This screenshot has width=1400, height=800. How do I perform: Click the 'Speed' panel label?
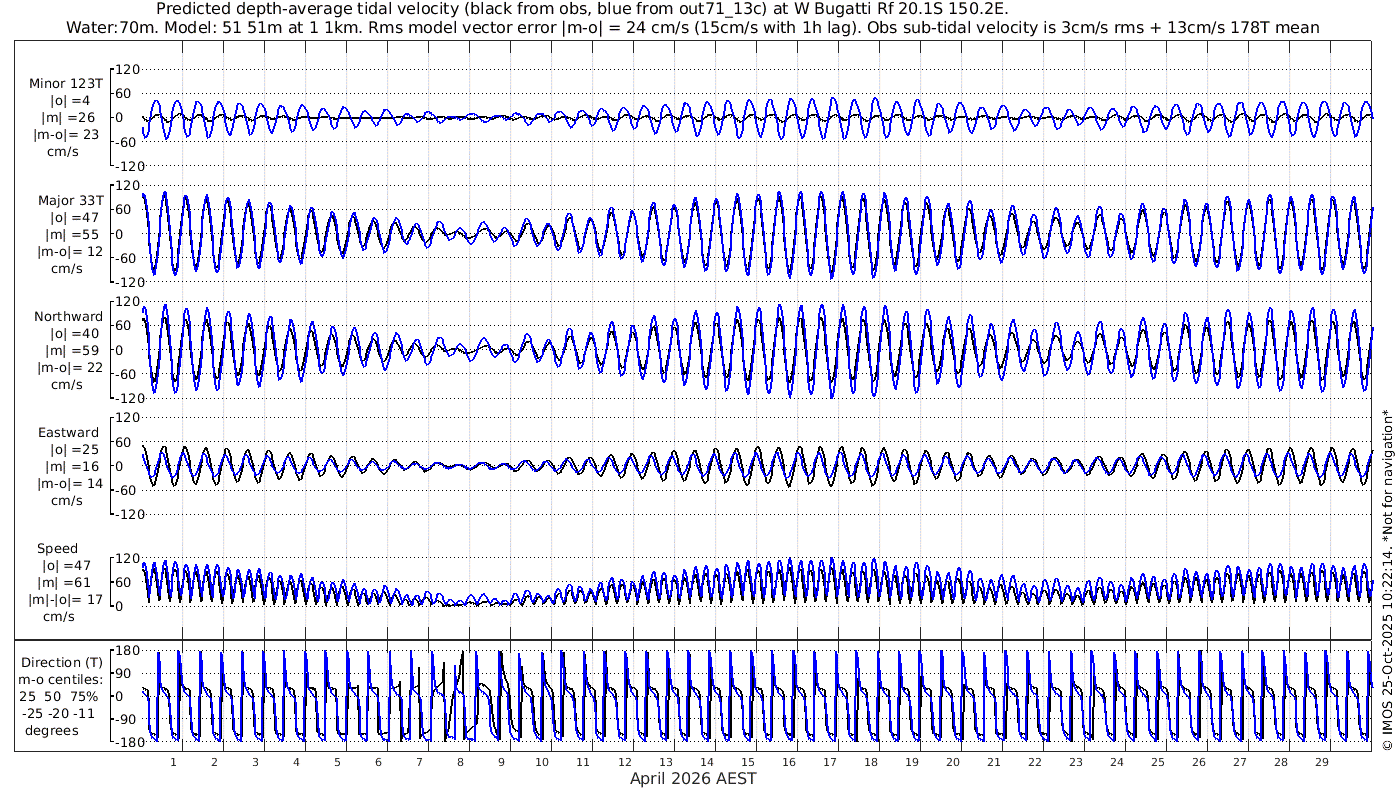tap(58, 549)
